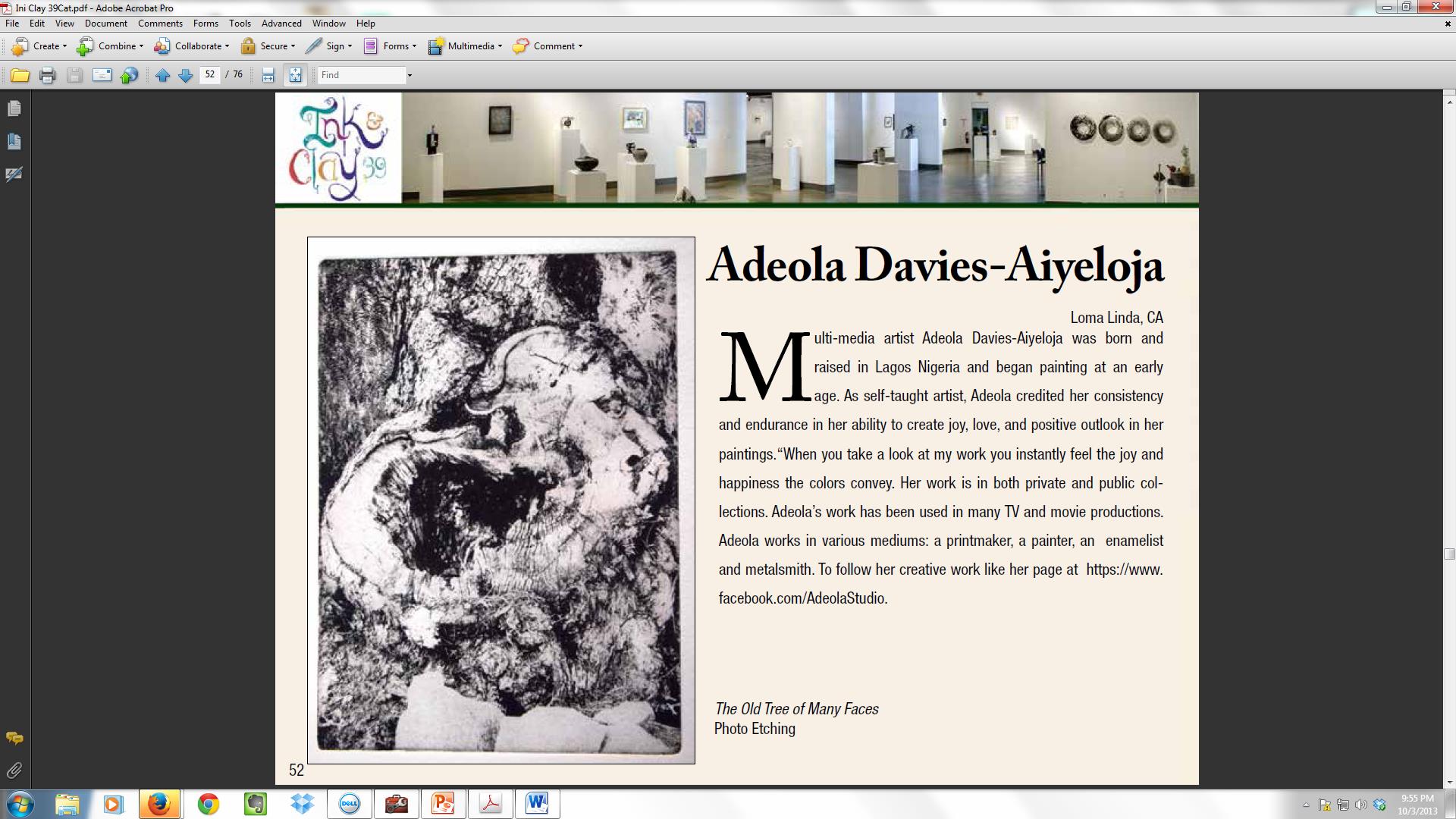The width and height of the screenshot is (1456, 819).
Task: Switch to Adobe Acrobat taskbar icon
Action: coord(490,804)
